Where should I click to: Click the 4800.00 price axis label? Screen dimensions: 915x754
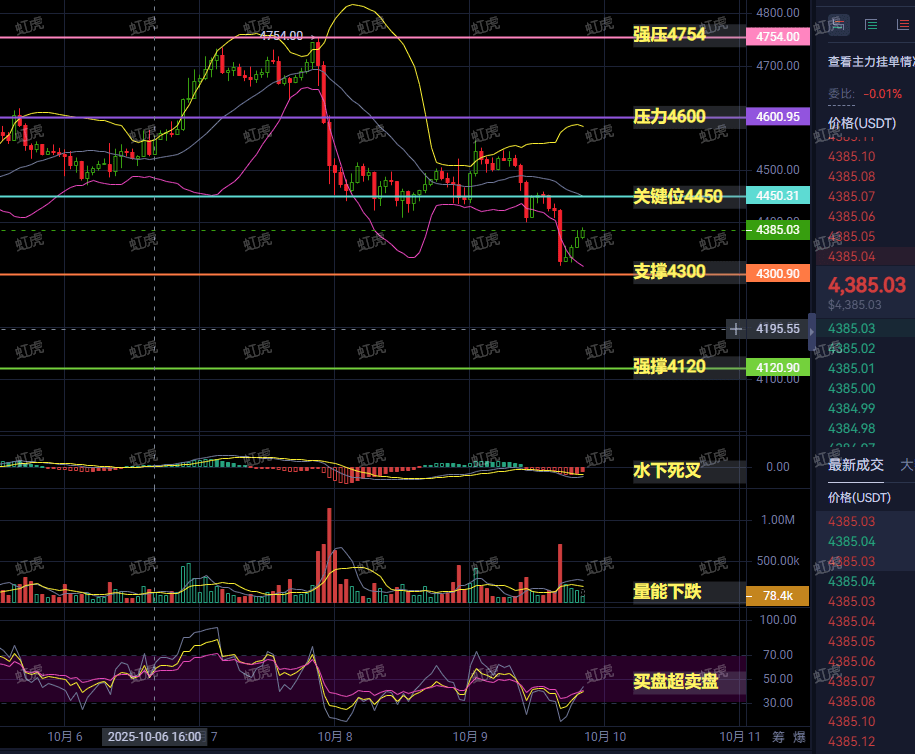pyautogui.click(x=778, y=13)
